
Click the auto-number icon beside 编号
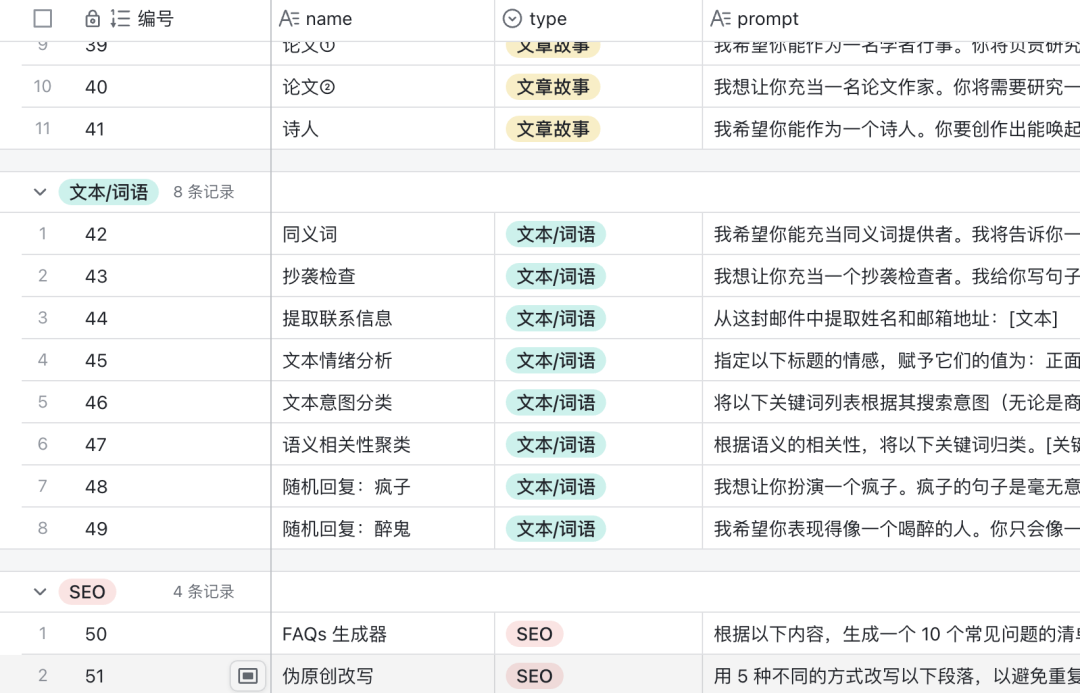point(120,19)
